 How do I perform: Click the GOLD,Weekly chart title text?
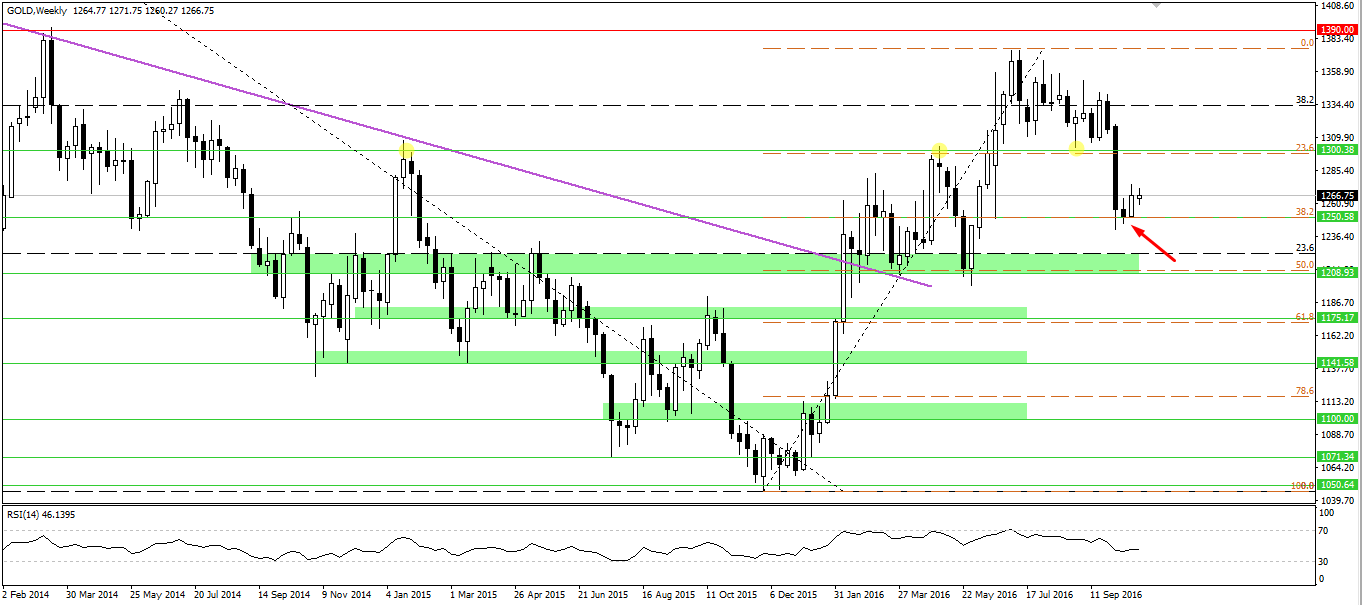tap(35, 10)
